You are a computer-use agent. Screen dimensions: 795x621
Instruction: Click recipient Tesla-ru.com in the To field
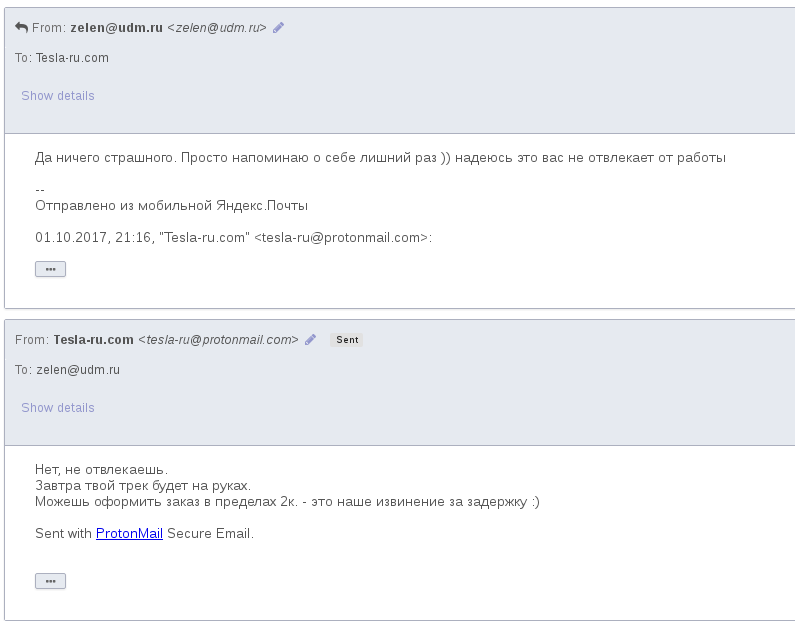point(72,58)
